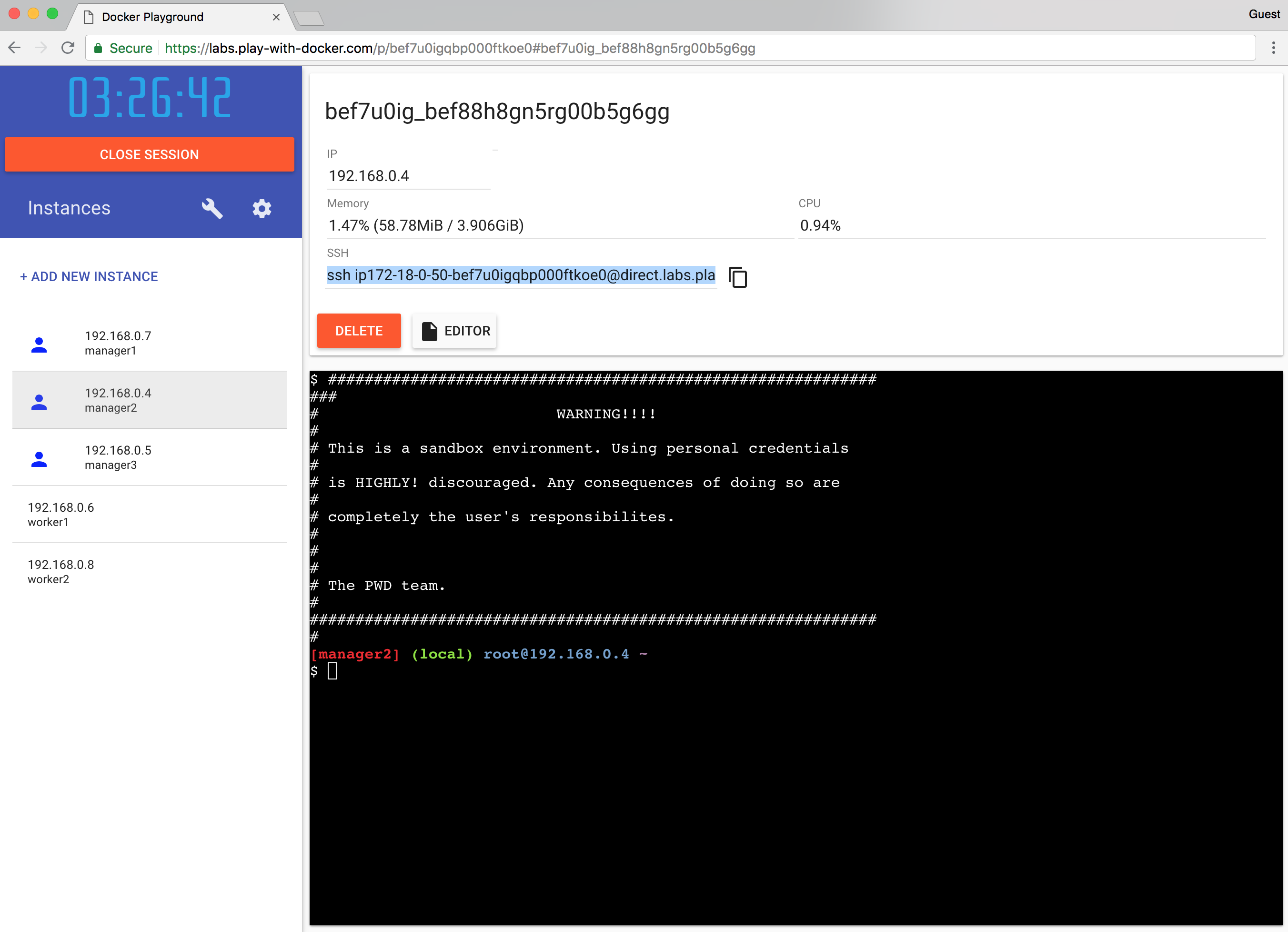Go back using browser back arrow

pyautogui.click(x=15, y=48)
